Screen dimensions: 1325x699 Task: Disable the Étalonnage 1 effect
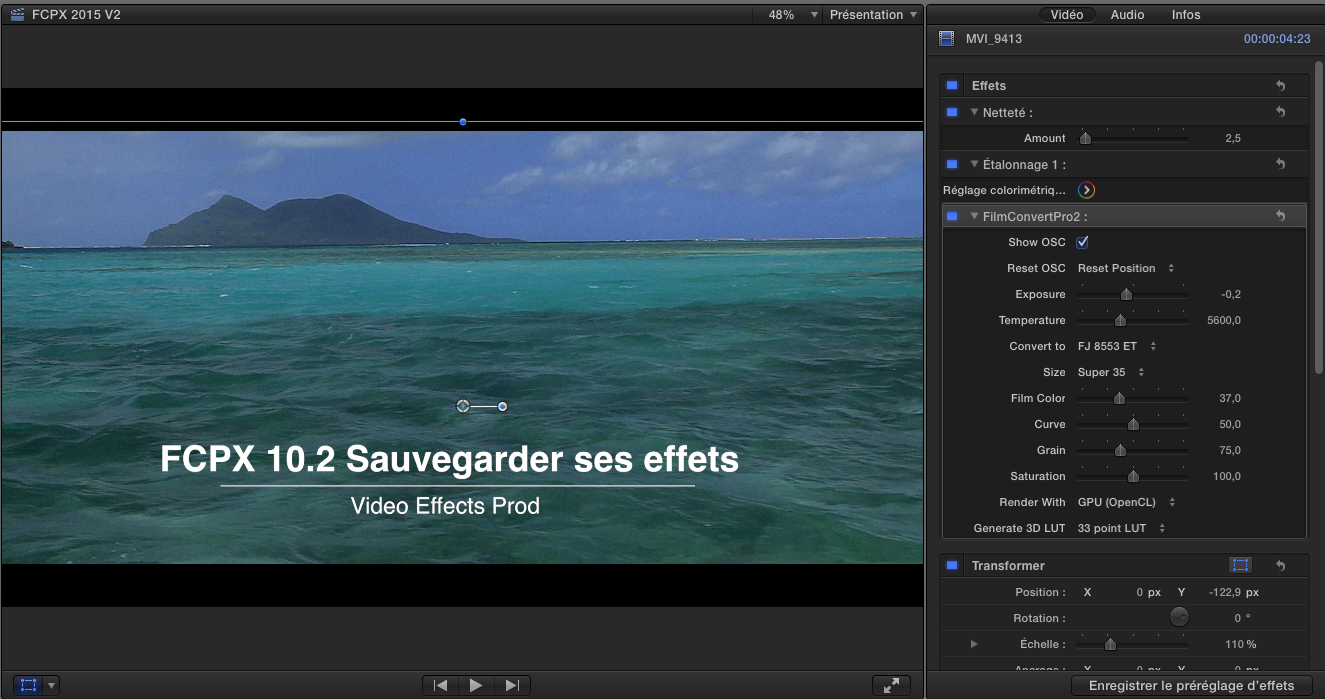point(952,164)
